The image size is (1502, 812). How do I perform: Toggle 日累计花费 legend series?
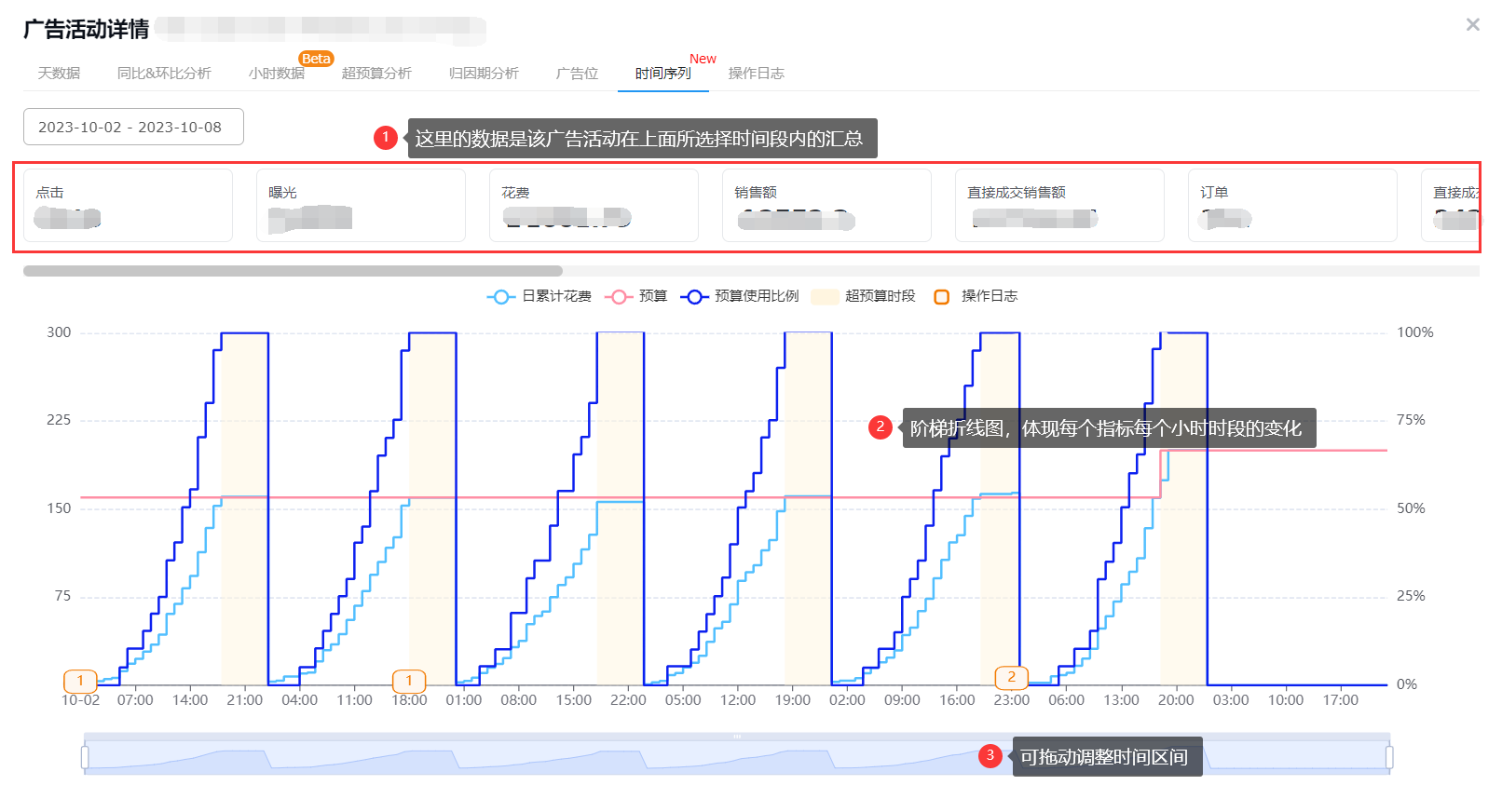point(539,296)
